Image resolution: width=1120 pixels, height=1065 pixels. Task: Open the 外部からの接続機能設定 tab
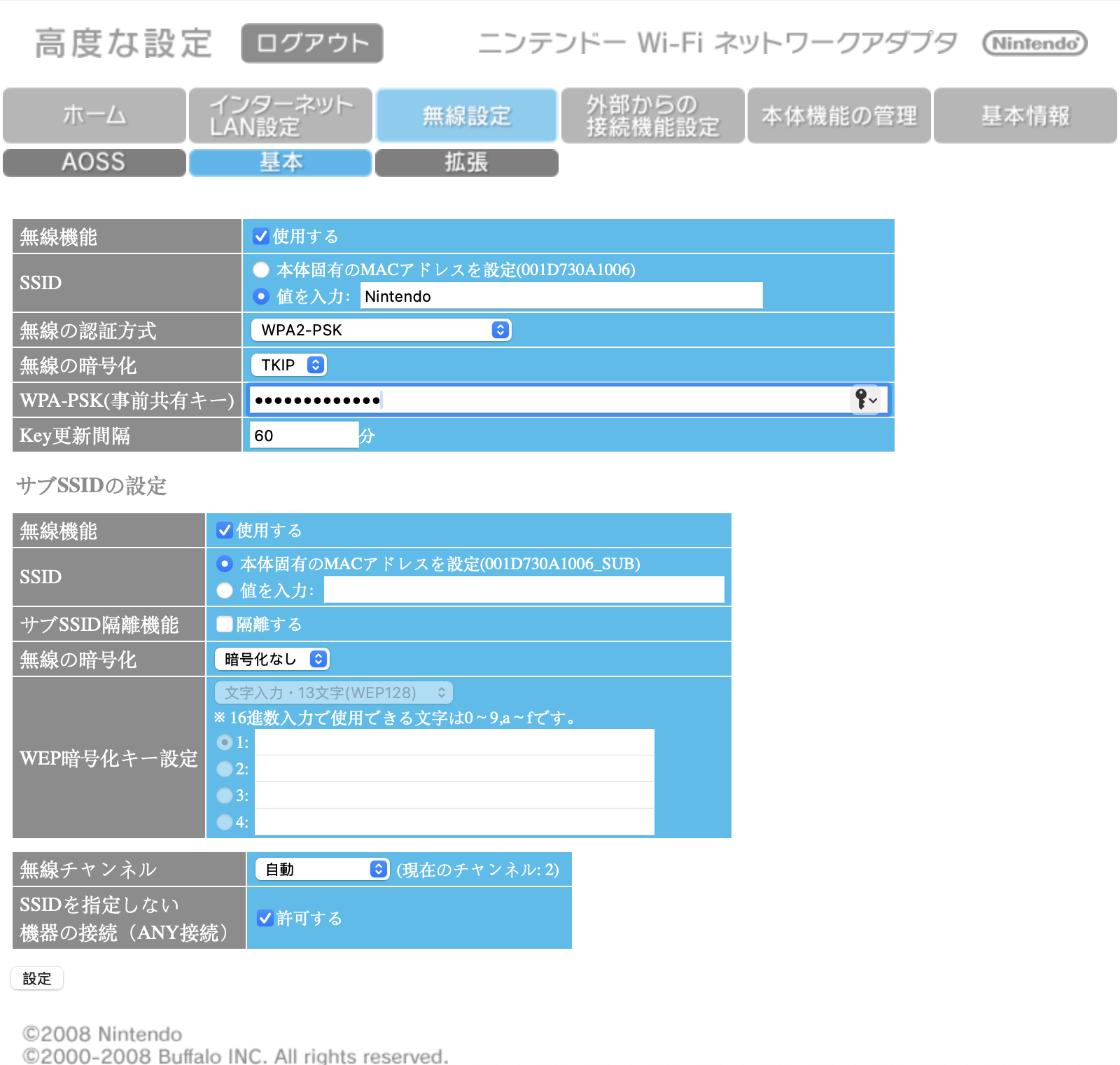pos(653,116)
